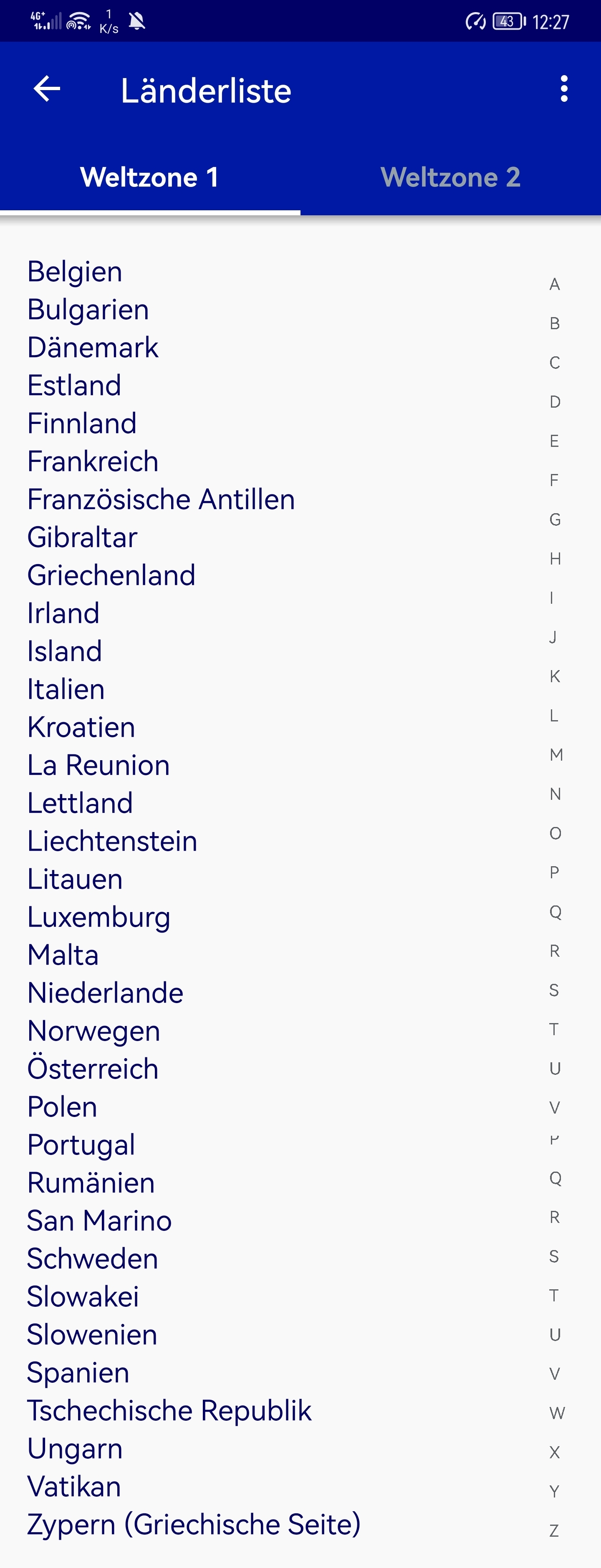Tap the back arrow icon
Screen dimensions: 601x1568
pyautogui.click(x=46, y=89)
